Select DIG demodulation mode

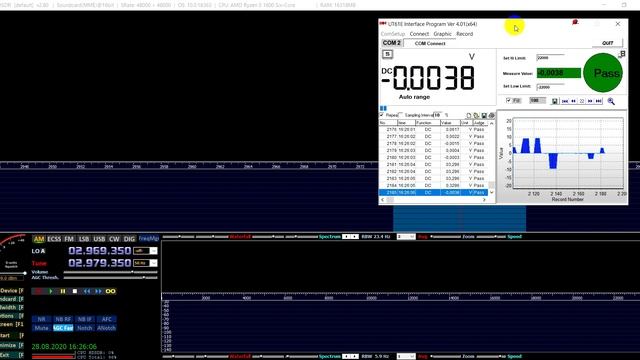pyautogui.click(x=129, y=239)
